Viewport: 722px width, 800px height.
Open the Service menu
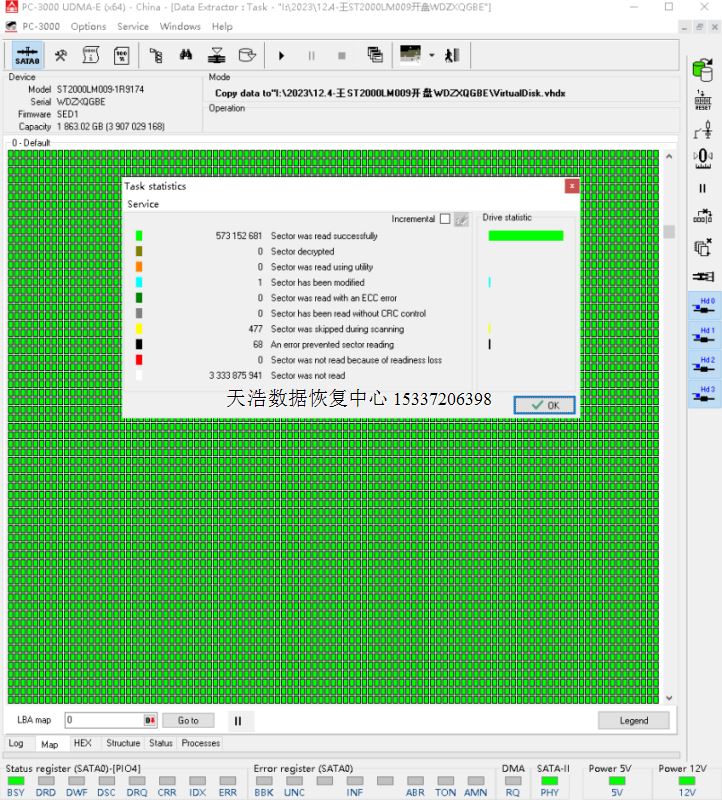[133, 27]
